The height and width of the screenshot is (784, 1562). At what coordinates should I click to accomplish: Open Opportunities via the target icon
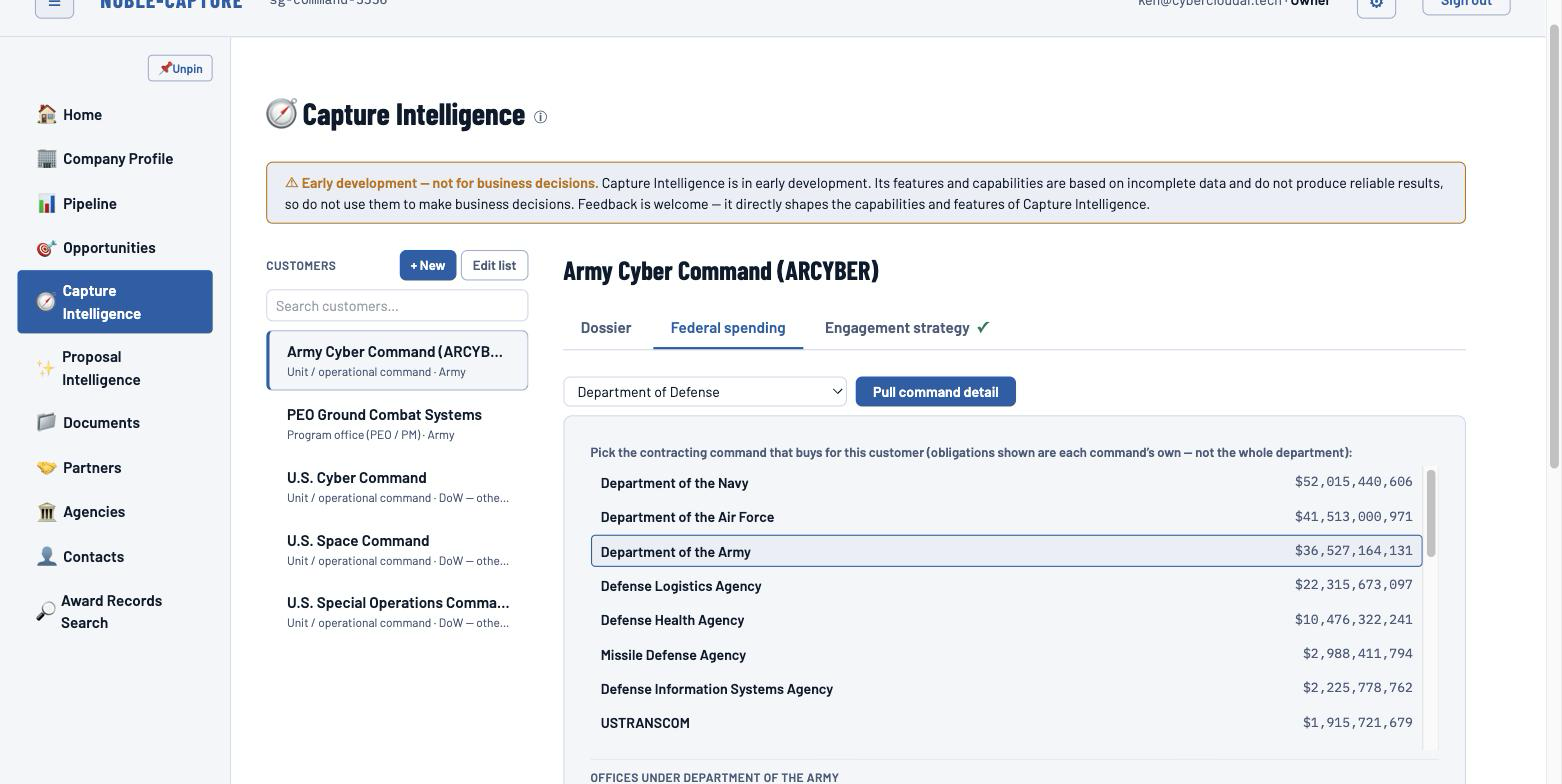click(x=46, y=248)
